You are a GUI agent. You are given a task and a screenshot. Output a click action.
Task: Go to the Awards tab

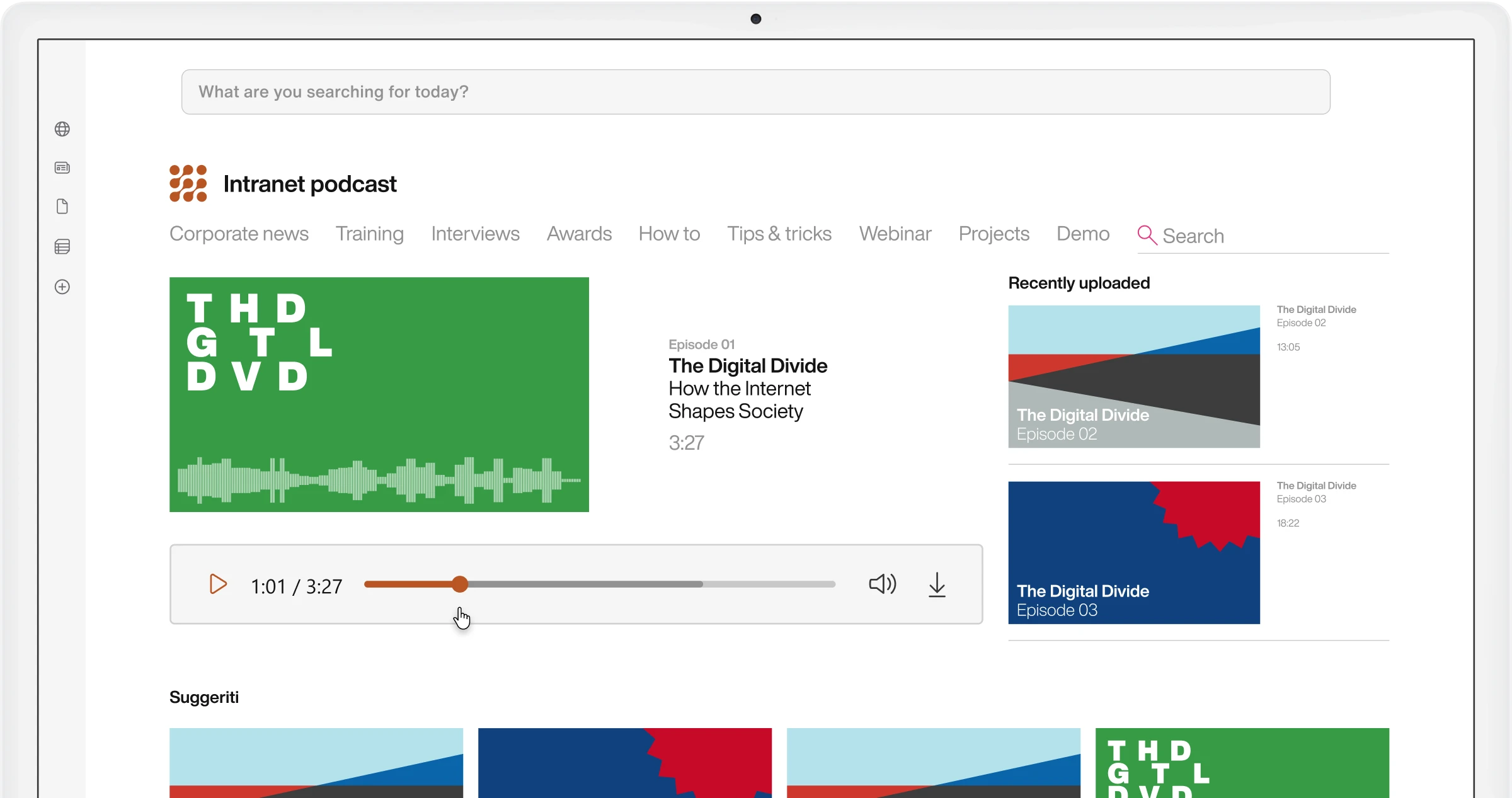pyautogui.click(x=580, y=234)
